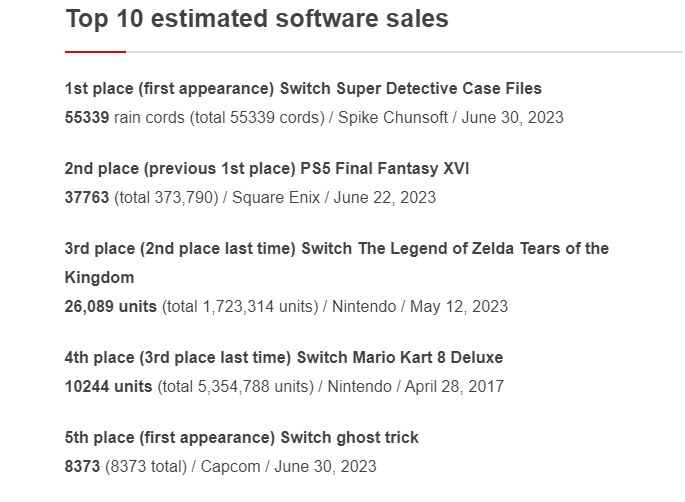Click the bold 26,089 units figure
Image resolution: width=685 pixels, height=502 pixels.
110,306
